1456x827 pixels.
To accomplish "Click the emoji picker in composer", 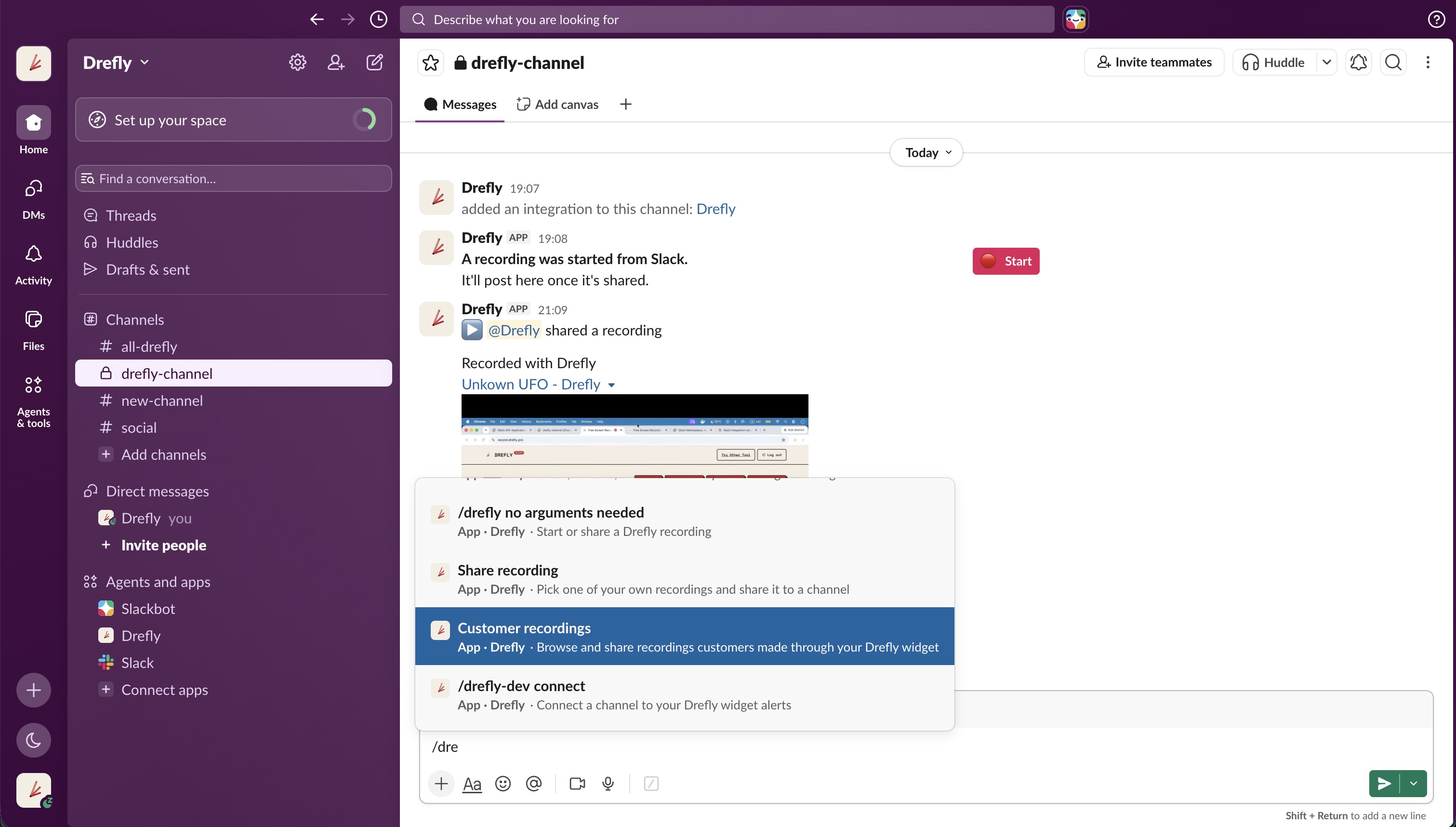I will tap(503, 784).
